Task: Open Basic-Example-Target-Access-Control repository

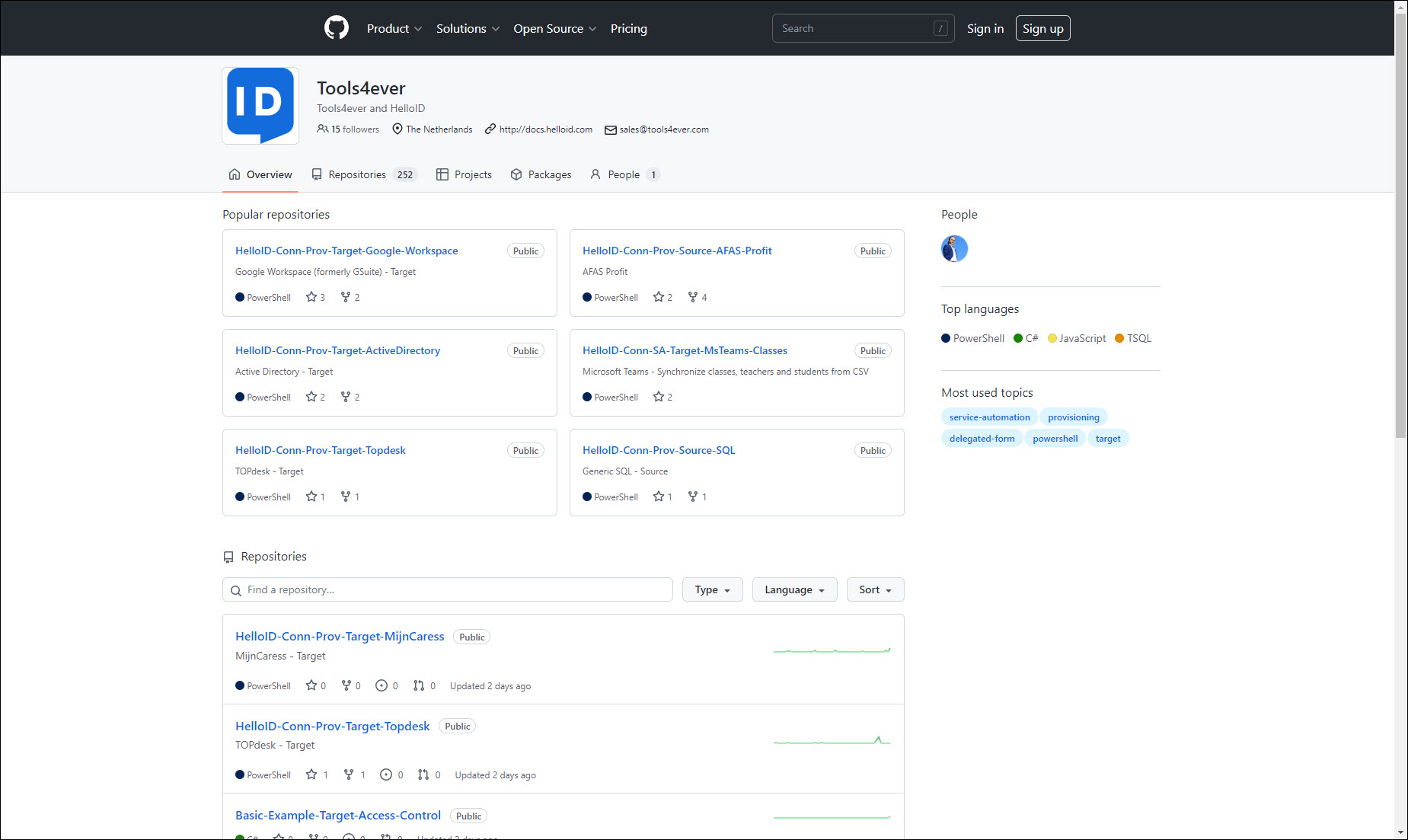Action: click(338, 816)
